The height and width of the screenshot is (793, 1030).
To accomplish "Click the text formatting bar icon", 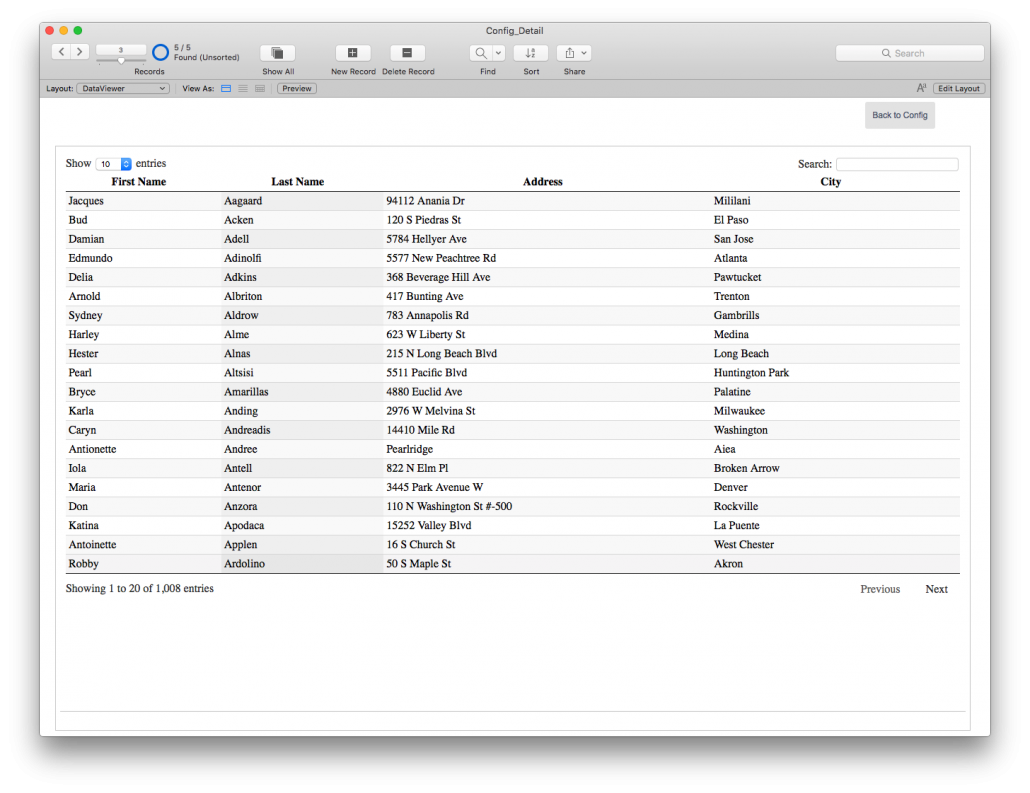I will (x=921, y=88).
